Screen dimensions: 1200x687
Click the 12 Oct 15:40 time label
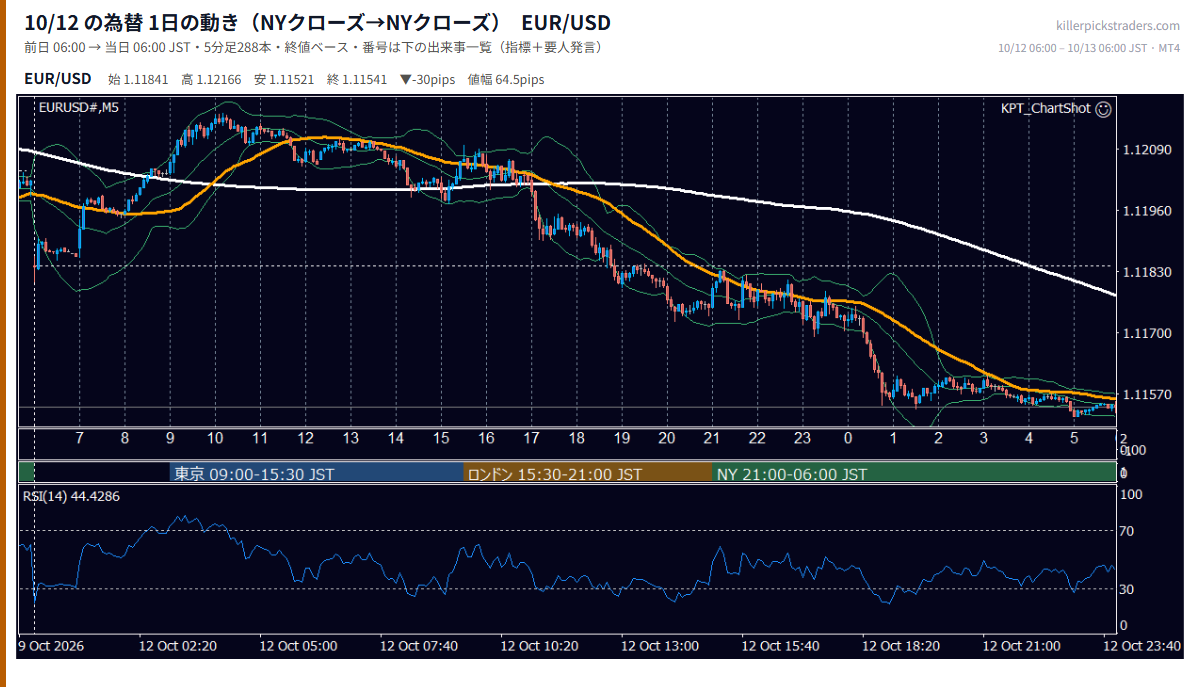coord(780,646)
